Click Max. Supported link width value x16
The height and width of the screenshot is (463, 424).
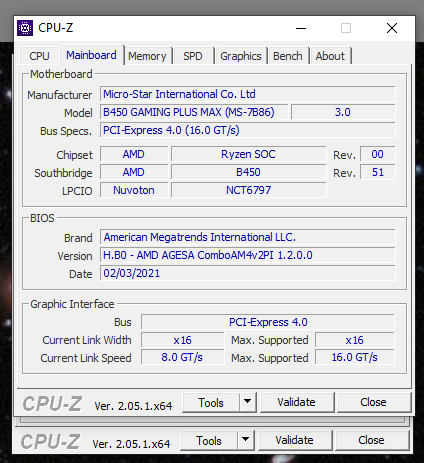[x=355, y=340]
